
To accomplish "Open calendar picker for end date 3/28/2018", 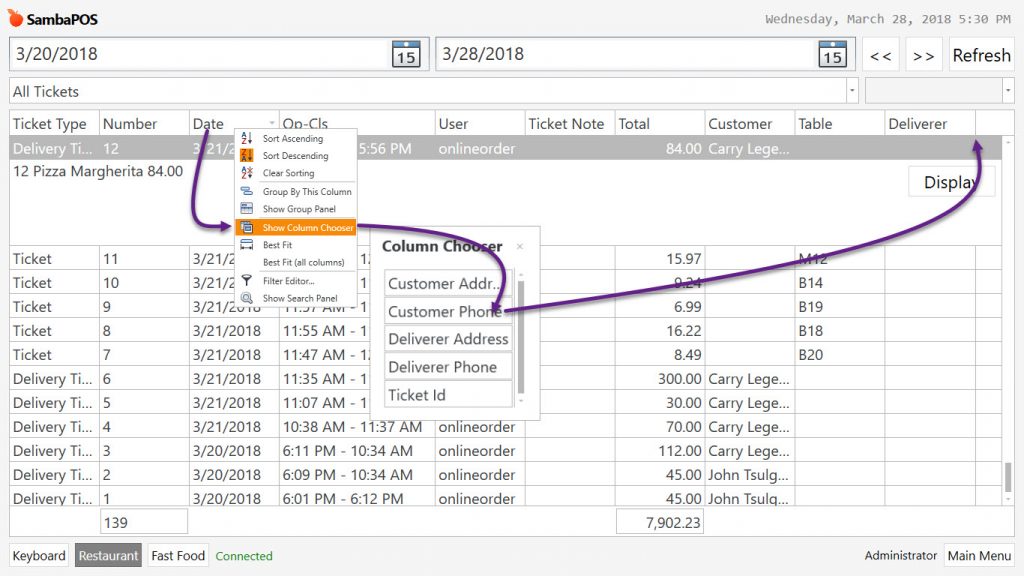I will 832,54.
